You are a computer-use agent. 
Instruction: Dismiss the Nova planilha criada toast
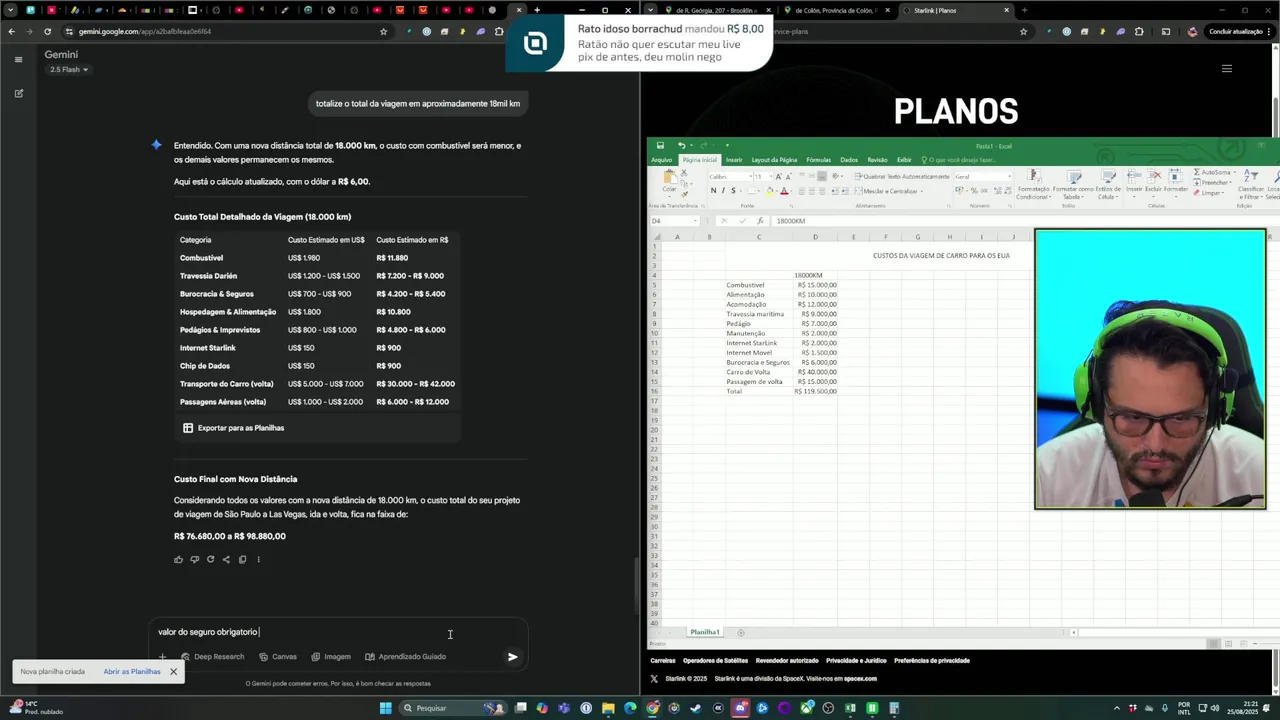pos(173,671)
